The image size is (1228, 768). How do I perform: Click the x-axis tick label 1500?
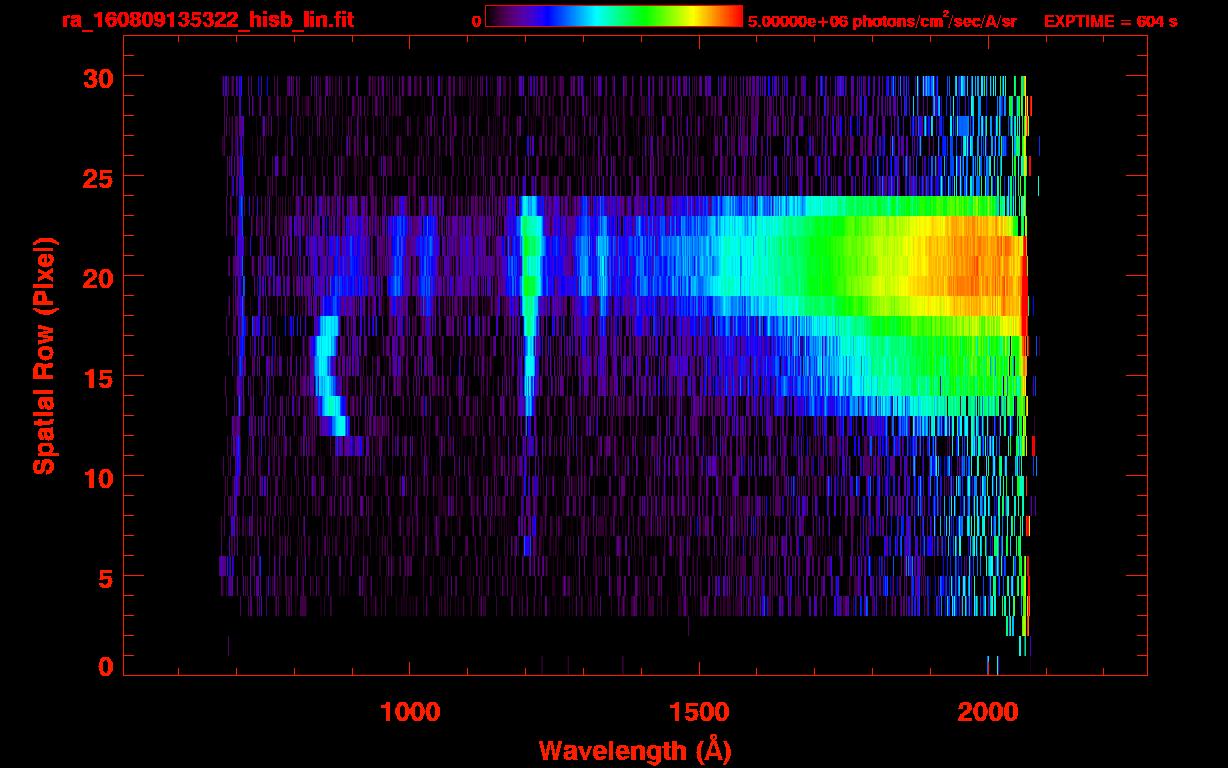point(699,712)
